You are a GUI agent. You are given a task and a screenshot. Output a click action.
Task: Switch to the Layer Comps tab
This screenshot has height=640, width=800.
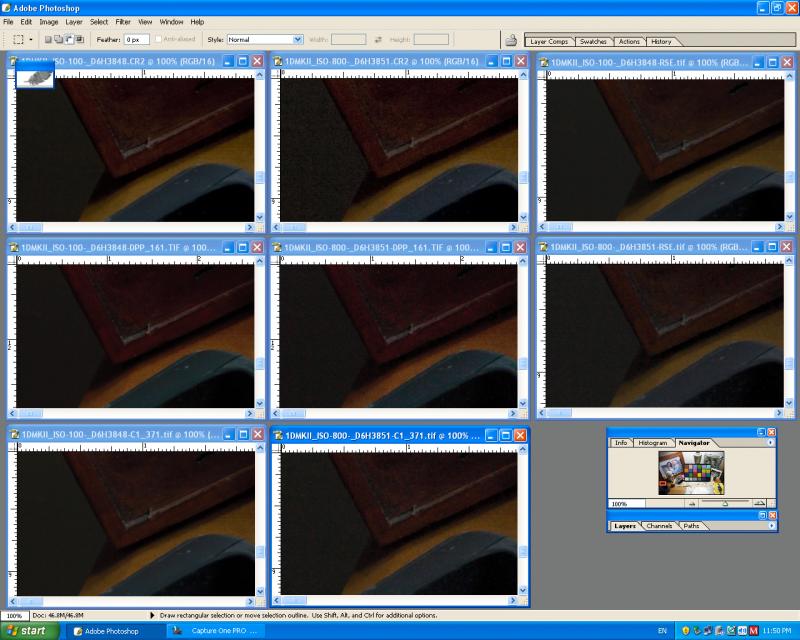tap(549, 41)
